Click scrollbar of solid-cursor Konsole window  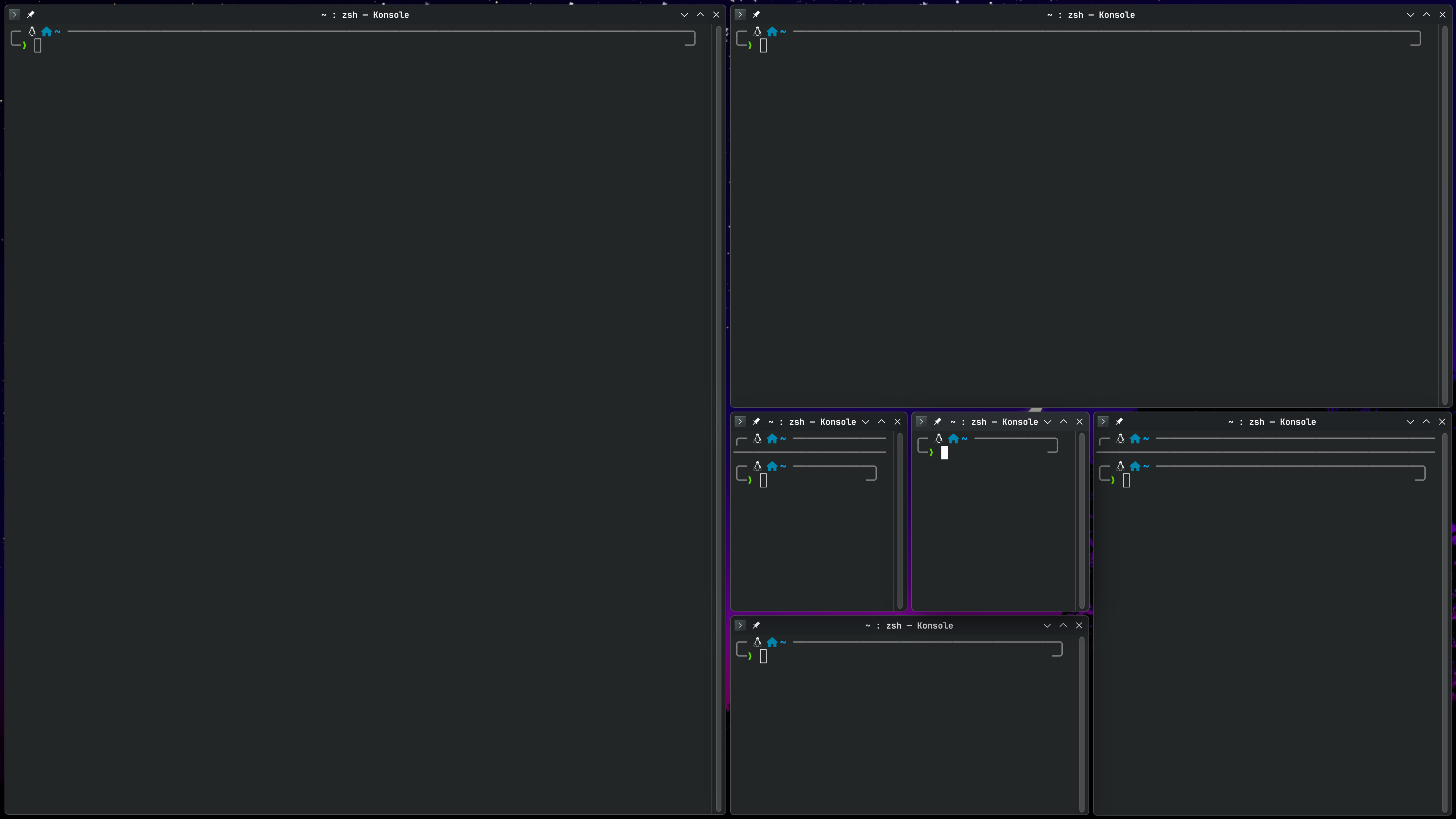click(x=1082, y=520)
